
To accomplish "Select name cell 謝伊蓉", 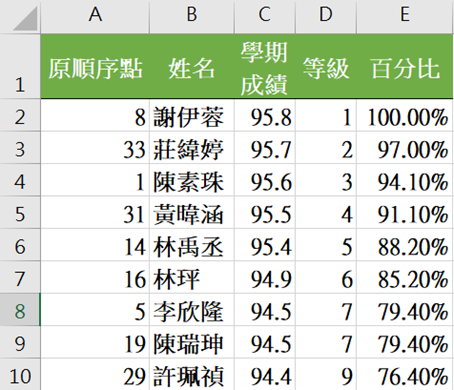I will pyautogui.click(x=192, y=115).
